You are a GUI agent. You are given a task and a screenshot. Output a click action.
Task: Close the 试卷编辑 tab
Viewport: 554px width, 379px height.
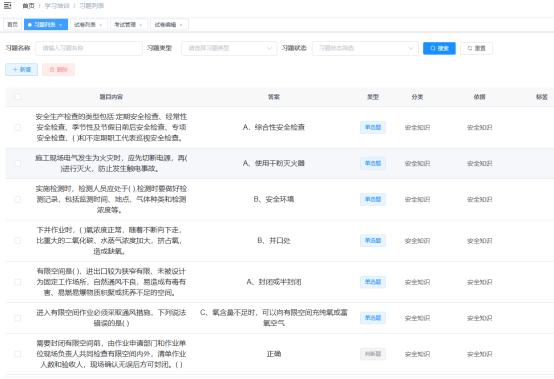point(181,25)
